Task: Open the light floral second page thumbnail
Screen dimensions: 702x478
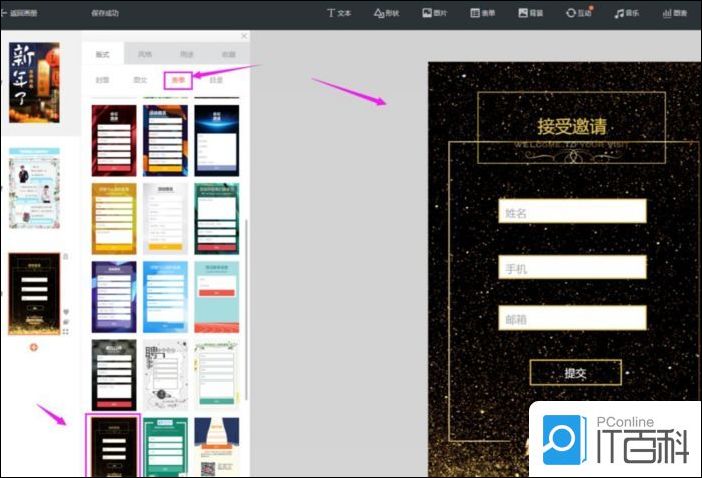Action: [34, 188]
